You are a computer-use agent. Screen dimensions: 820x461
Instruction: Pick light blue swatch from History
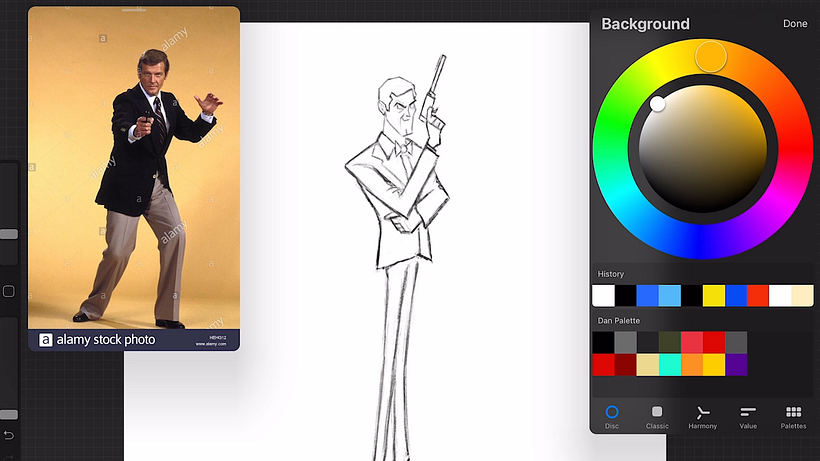(x=669, y=296)
